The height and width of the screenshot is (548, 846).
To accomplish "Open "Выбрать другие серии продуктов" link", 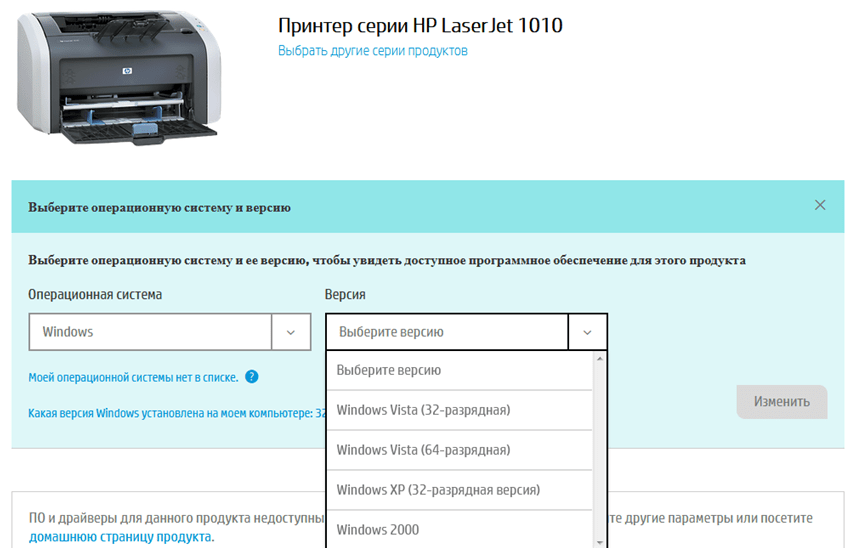I will click(372, 51).
